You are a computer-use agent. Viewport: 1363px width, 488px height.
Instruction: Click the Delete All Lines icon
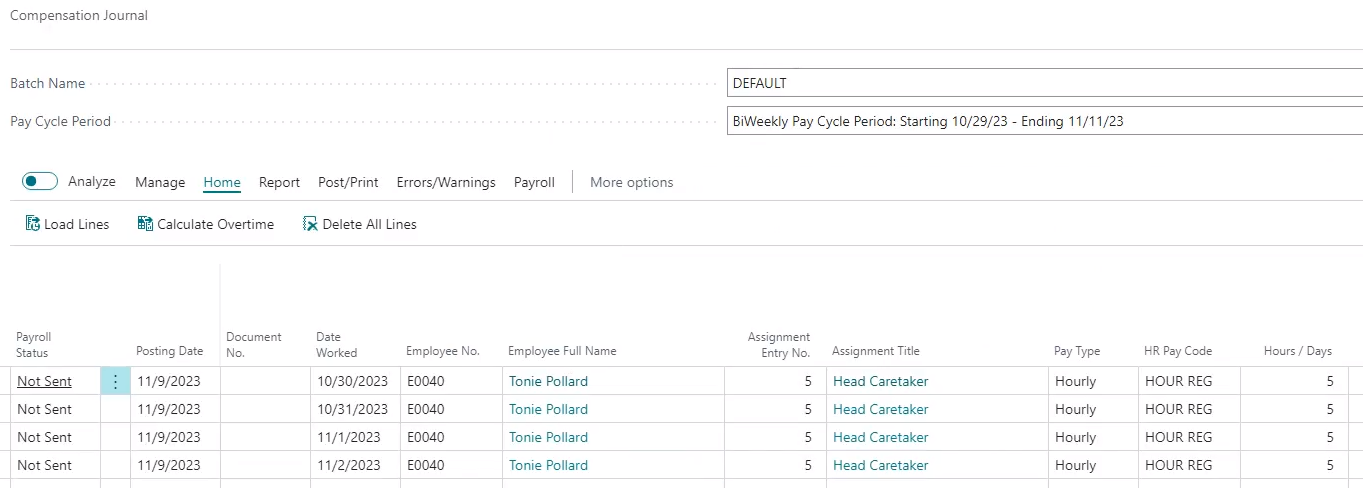tap(310, 224)
